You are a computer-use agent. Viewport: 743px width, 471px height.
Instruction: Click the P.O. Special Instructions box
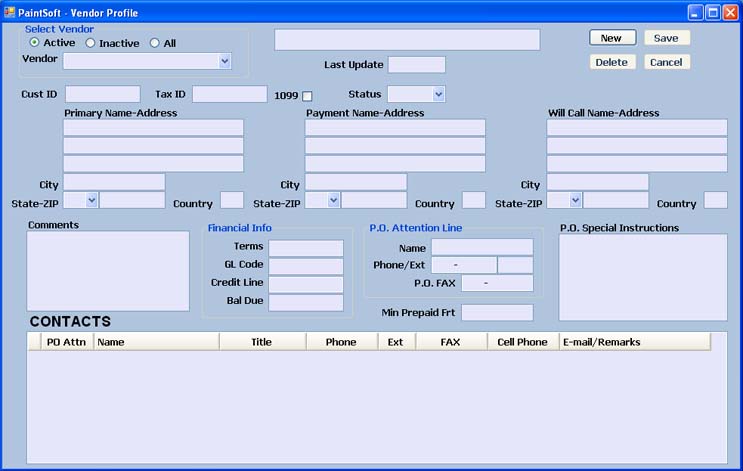[643, 277]
